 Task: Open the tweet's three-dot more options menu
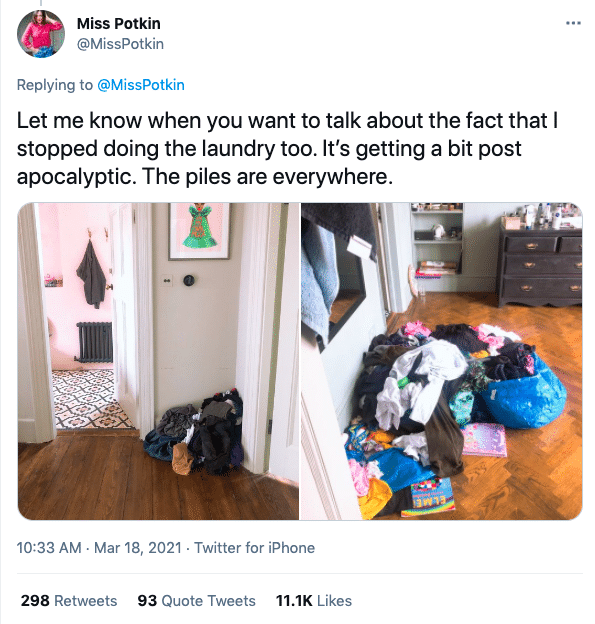[573, 23]
